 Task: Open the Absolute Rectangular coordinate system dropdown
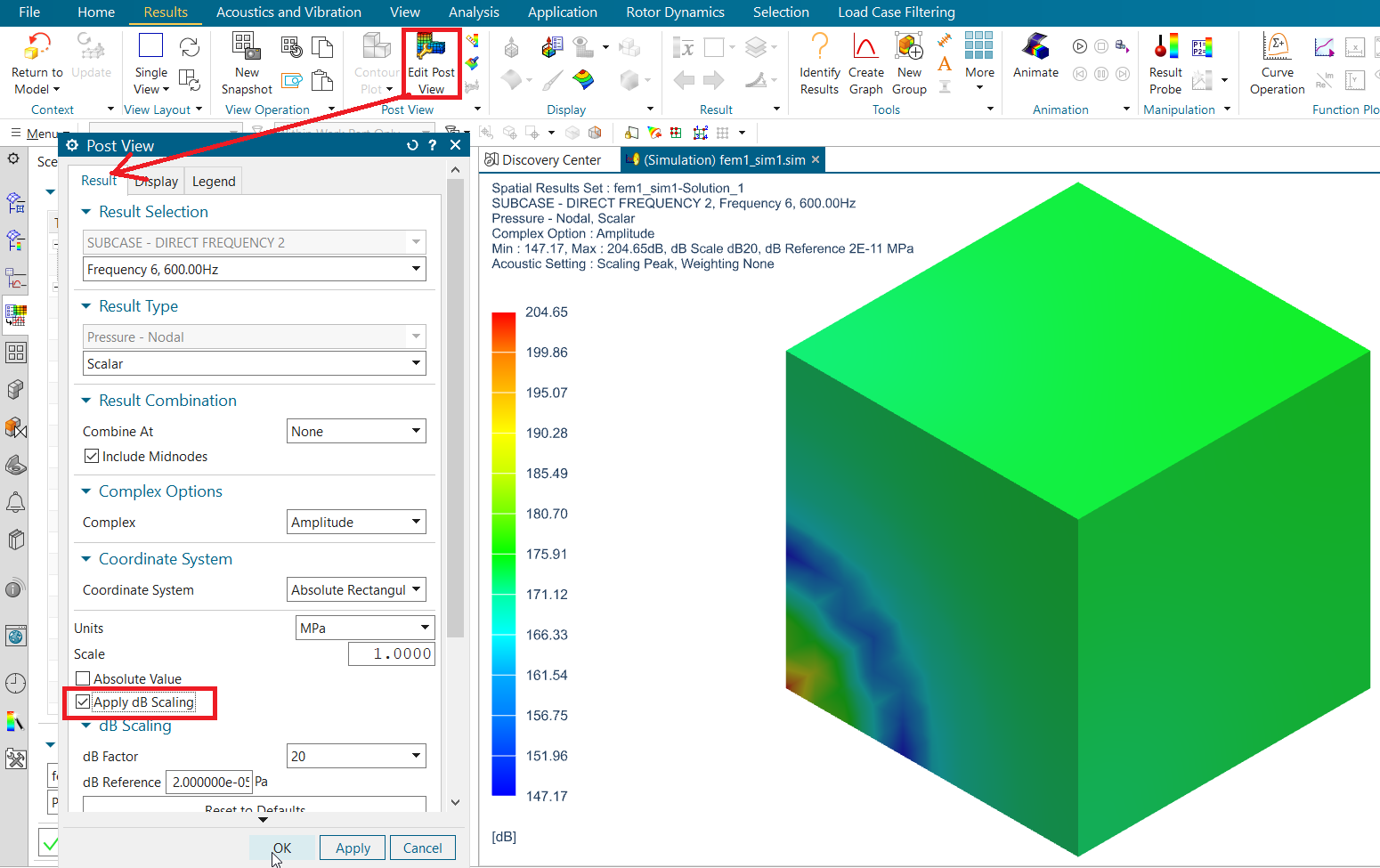click(357, 589)
